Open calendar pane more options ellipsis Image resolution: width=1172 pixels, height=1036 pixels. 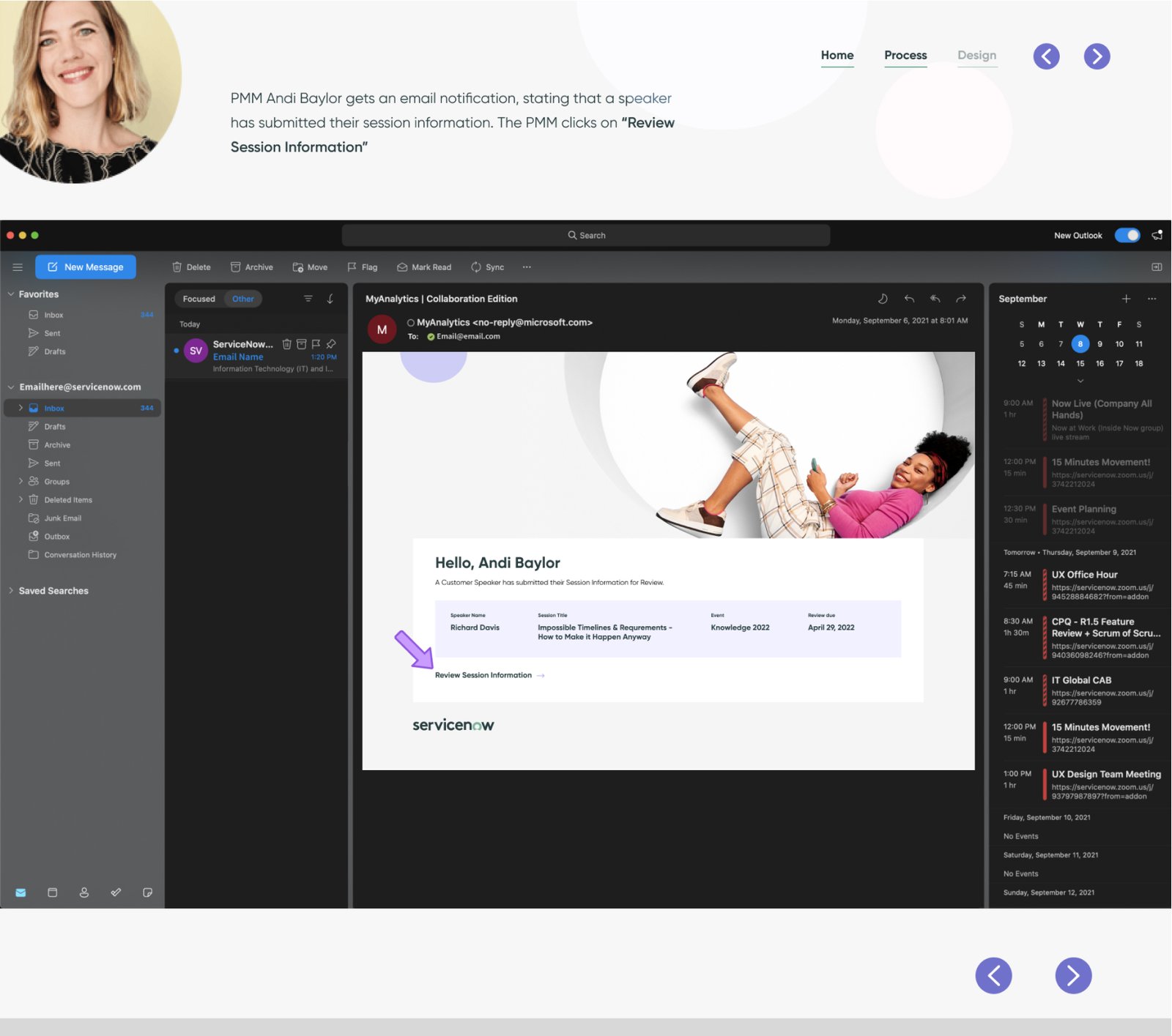(x=1151, y=299)
